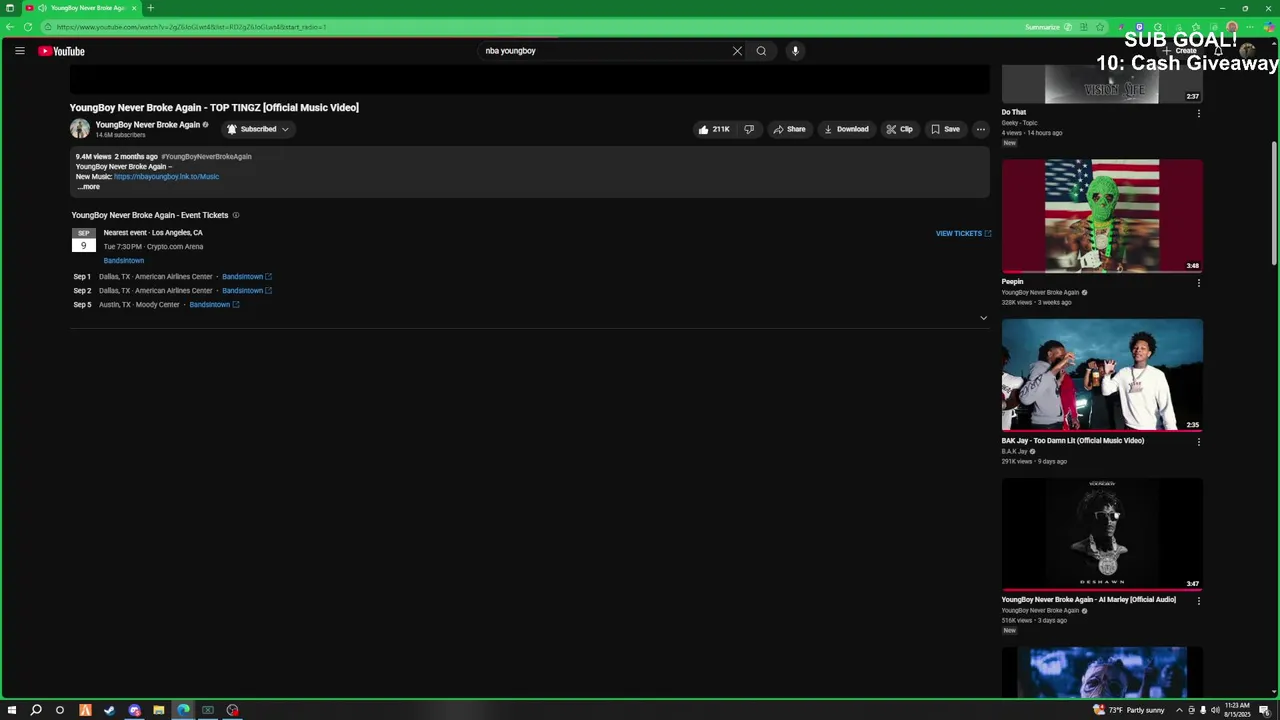Image resolution: width=1280 pixels, height=720 pixels.
Task: Dislike the video with thumbs down
Action: [749, 129]
